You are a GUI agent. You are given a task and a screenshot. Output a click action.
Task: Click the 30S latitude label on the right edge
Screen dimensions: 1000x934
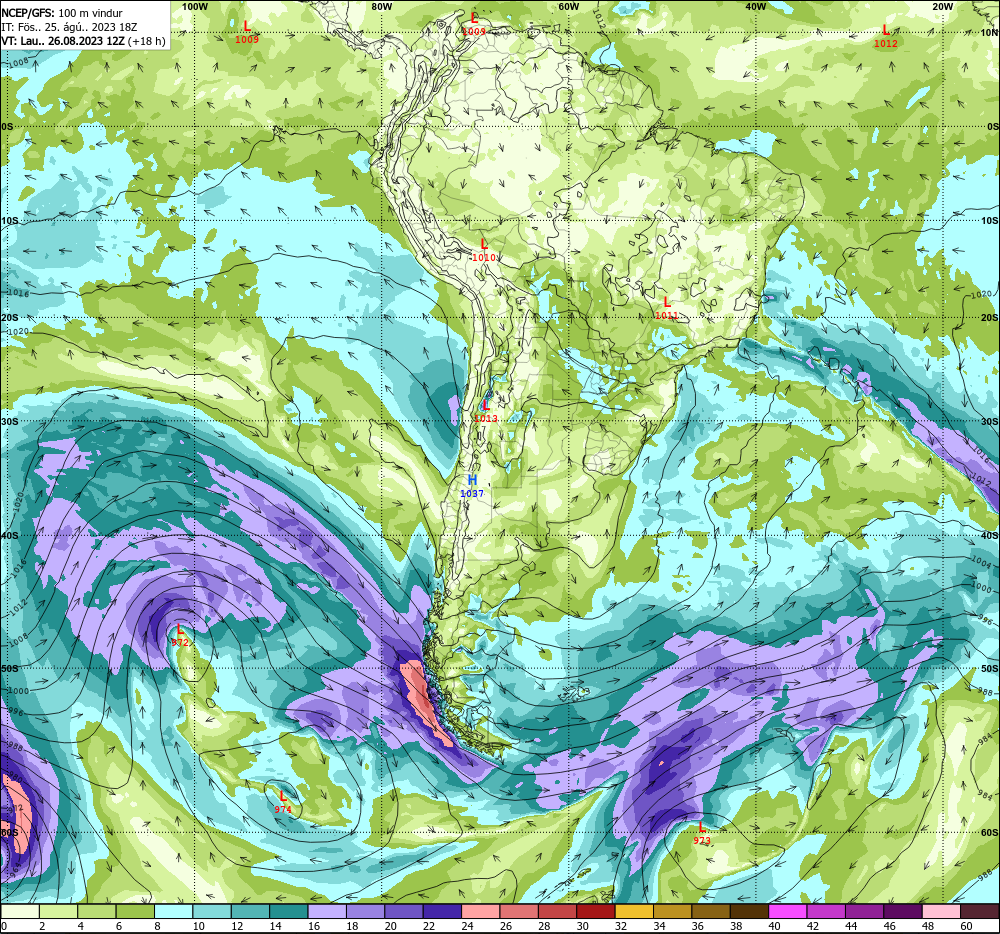tap(989, 421)
